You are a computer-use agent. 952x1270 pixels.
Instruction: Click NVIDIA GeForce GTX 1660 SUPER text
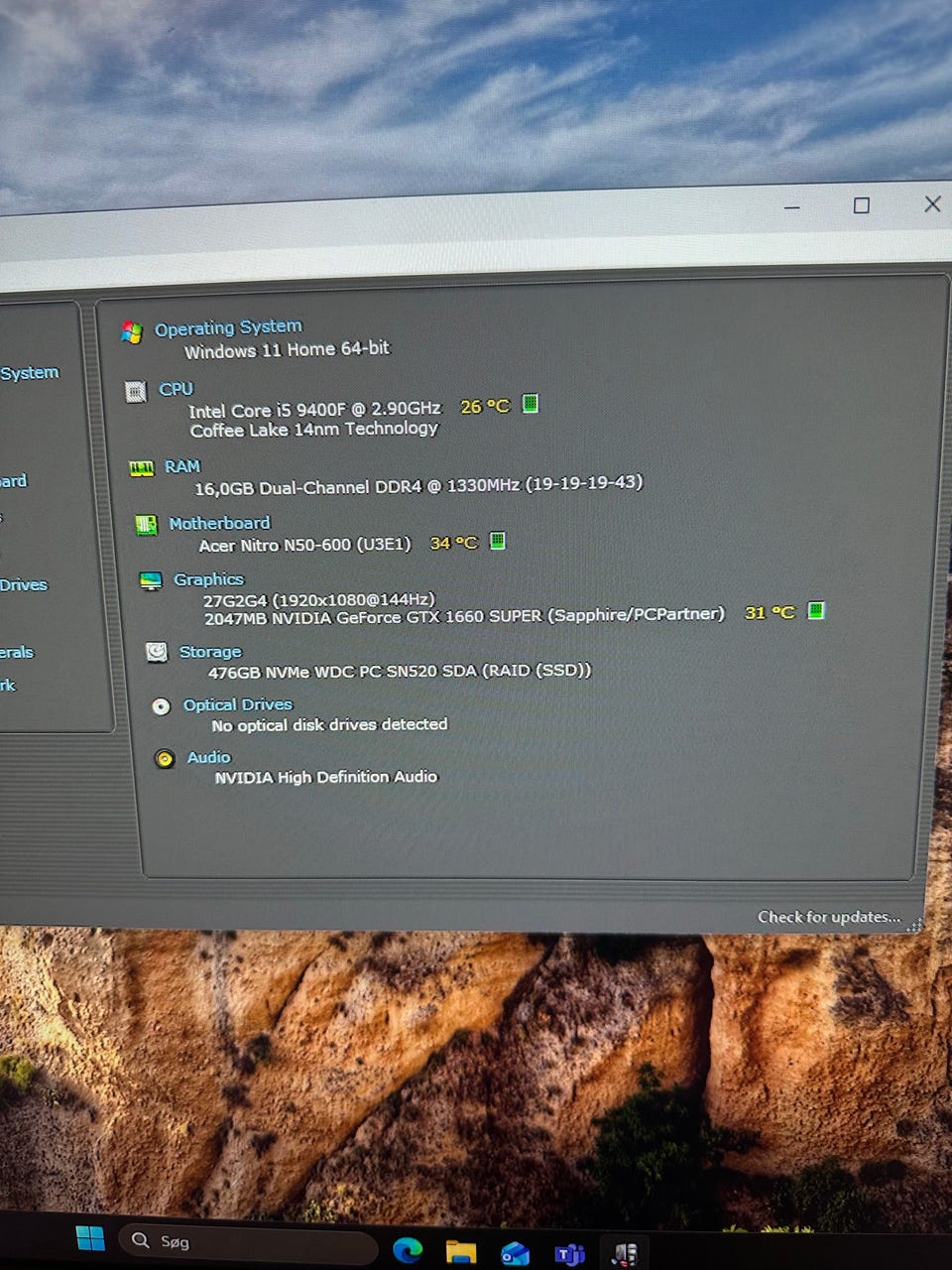coord(464,616)
